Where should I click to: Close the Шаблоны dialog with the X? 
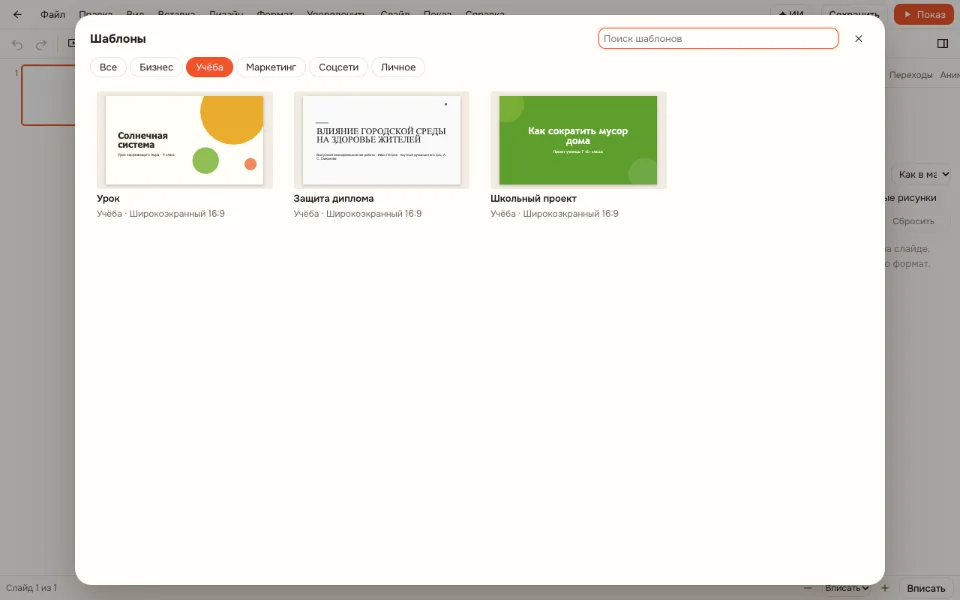[x=858, y=39]
